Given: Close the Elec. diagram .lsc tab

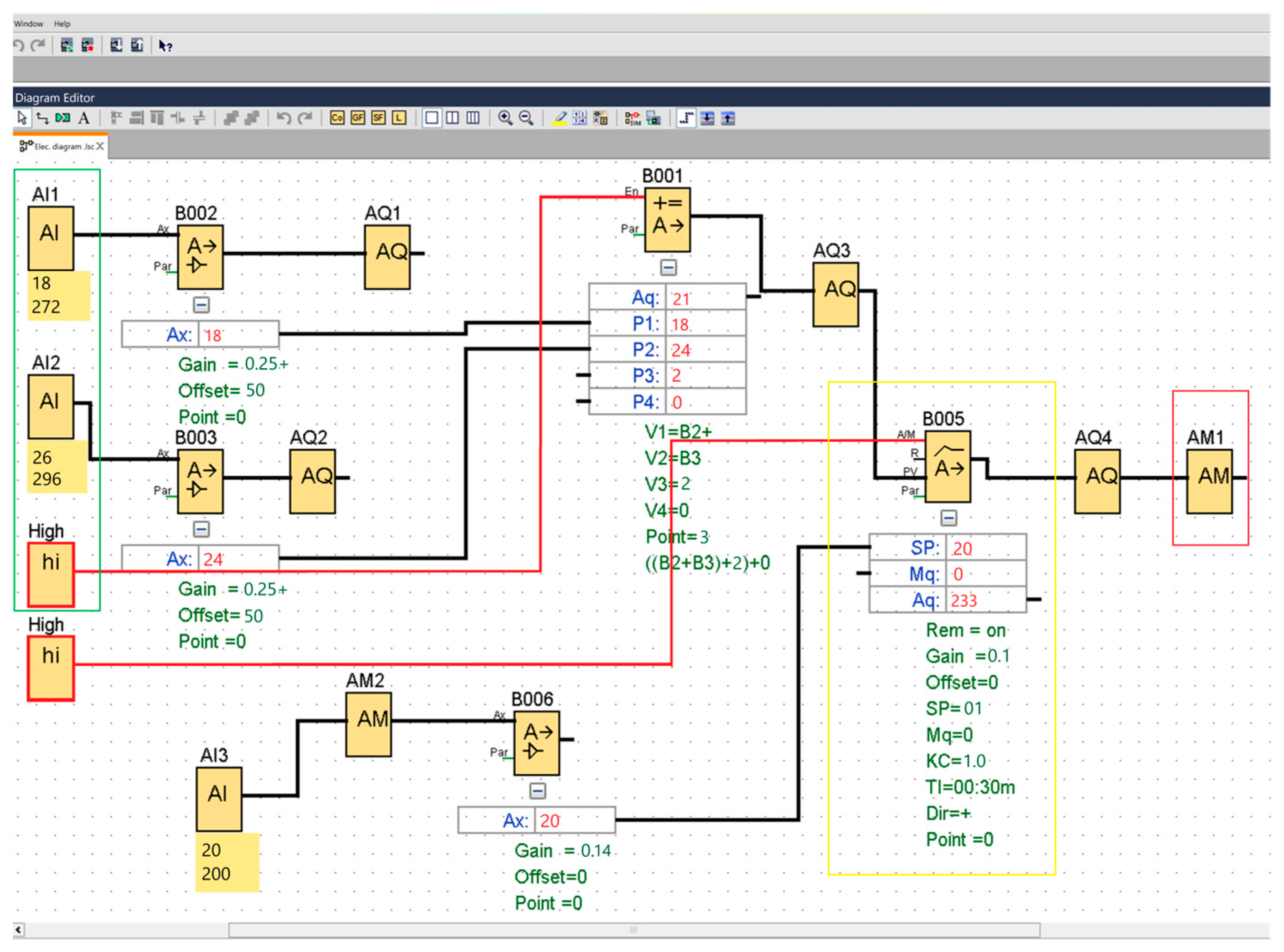Looking at the screenshot, I should click(100, 146).
